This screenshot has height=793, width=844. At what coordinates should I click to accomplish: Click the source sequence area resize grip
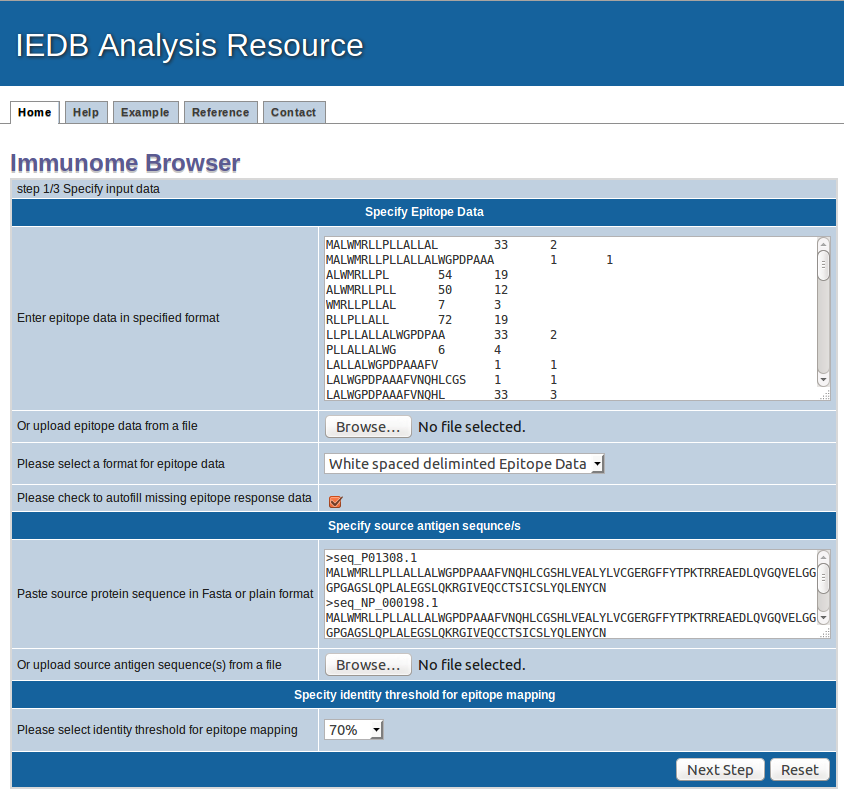[824, 633]
